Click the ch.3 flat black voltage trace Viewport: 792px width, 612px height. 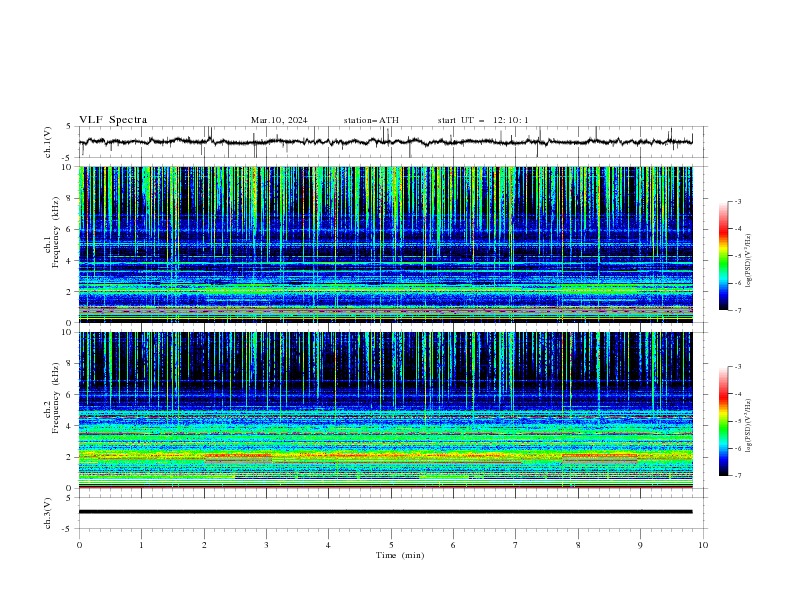[x=386, y=512]
